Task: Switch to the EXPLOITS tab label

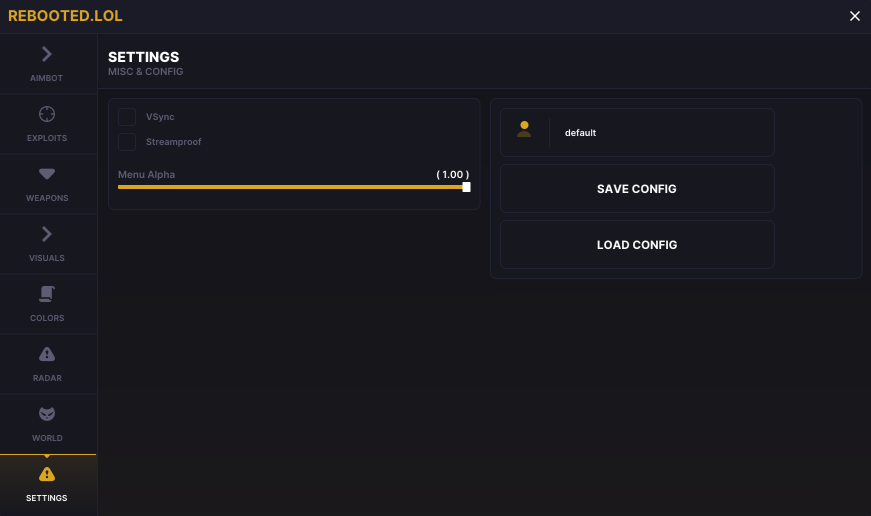Action: coord(47,138)
